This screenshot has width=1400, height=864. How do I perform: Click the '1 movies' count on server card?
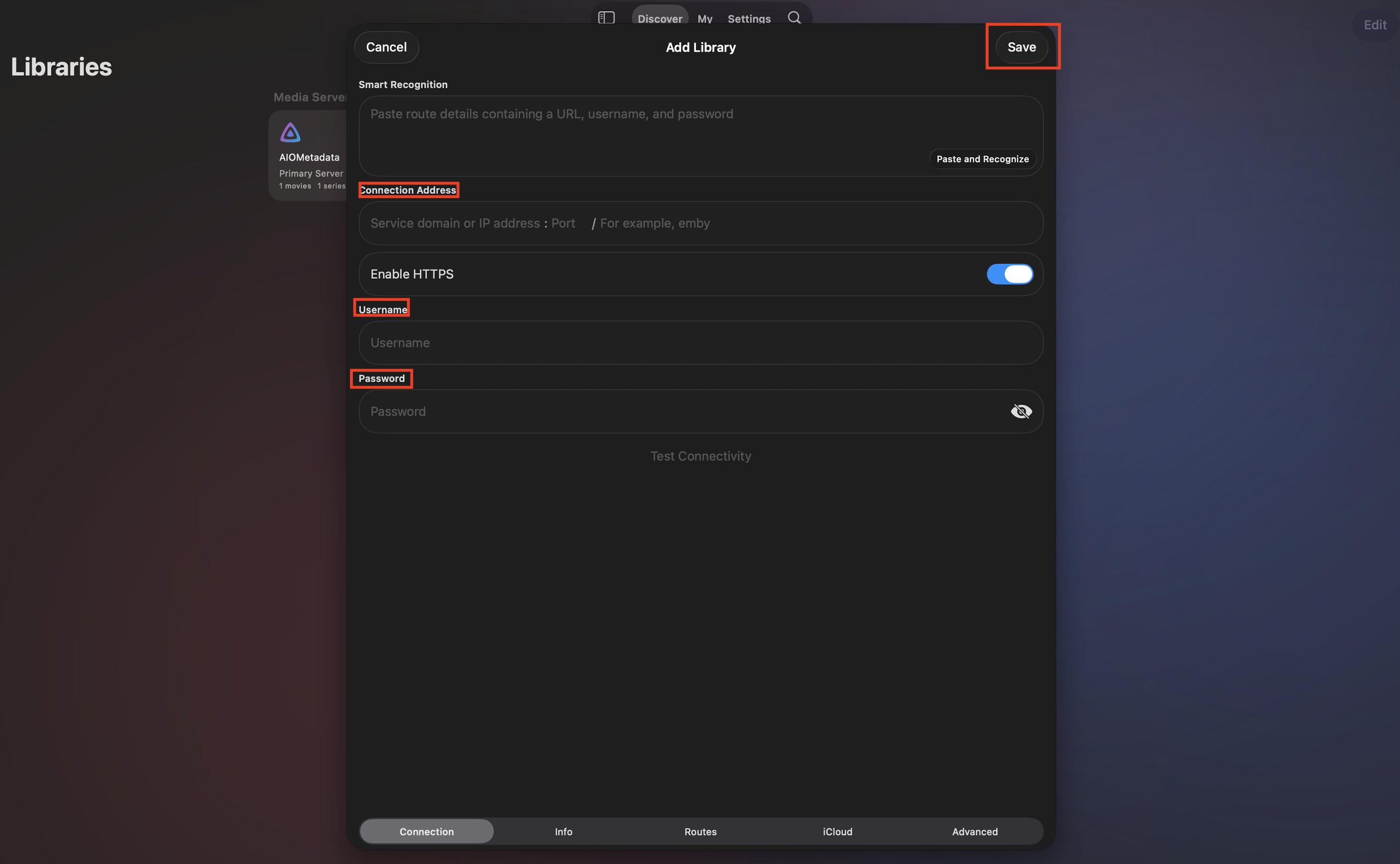pyautogui.click(x=295, y=187)
